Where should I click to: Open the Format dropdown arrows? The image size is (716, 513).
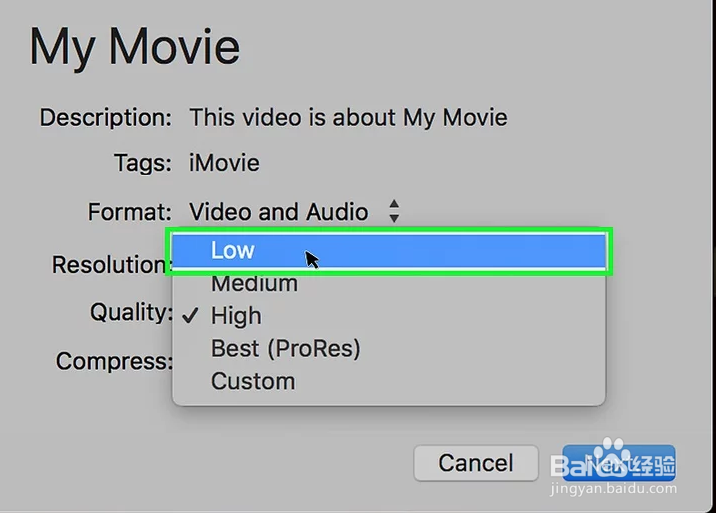(394, 211)
